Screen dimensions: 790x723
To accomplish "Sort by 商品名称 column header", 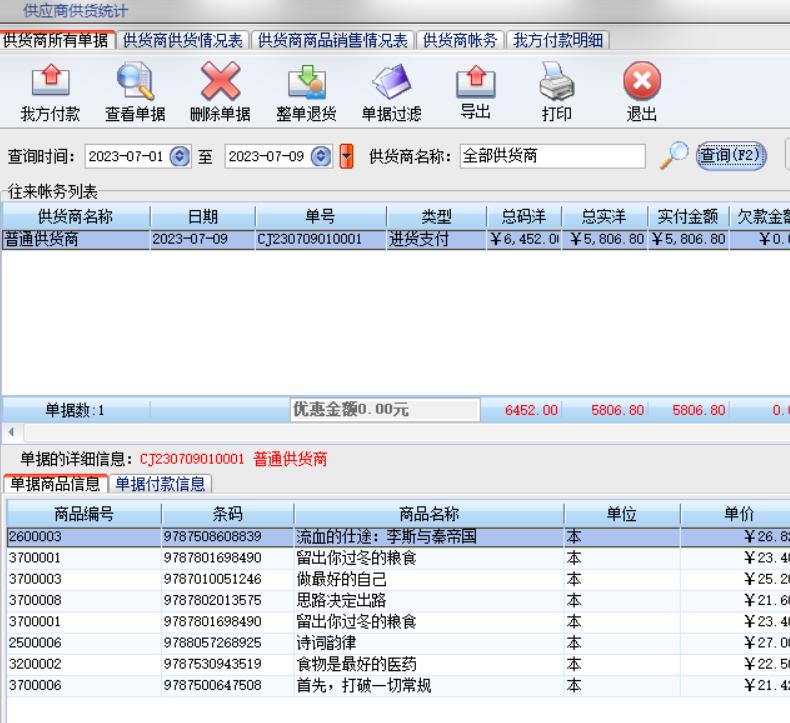I will 429,514.
